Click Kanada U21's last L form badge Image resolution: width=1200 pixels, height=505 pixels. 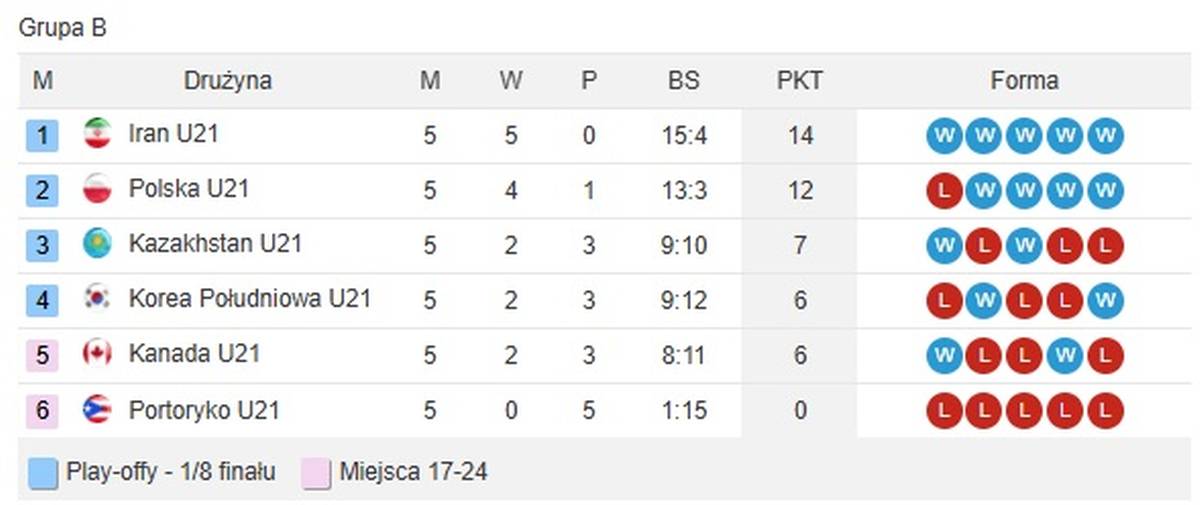[1104, 355]
